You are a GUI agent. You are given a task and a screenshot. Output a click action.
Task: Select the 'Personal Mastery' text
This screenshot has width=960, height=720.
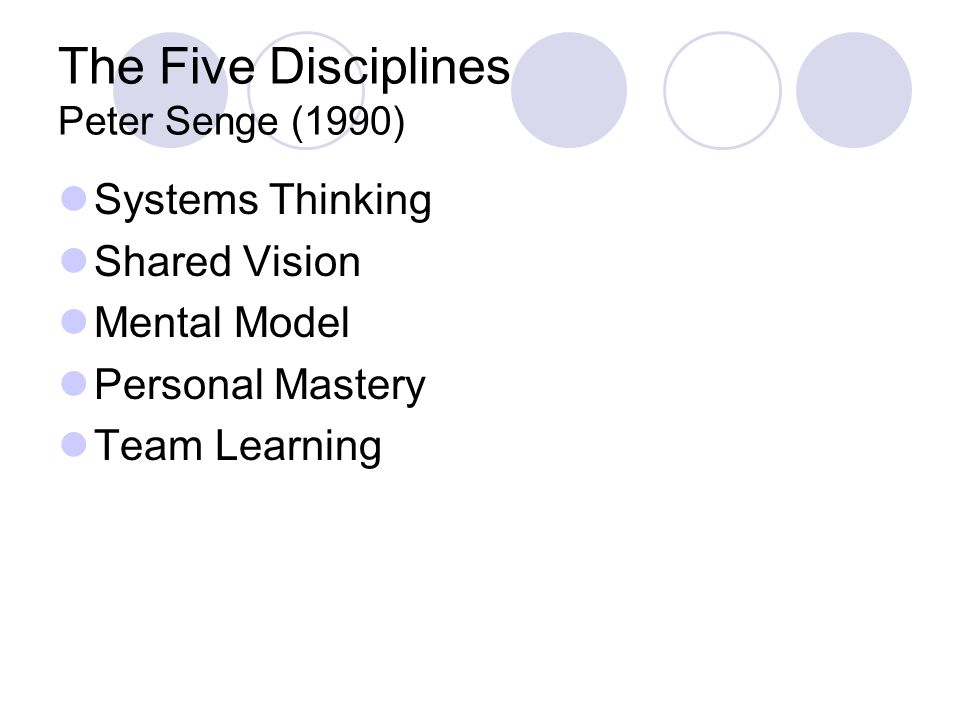pyautogui.click(x=260, y=384)
